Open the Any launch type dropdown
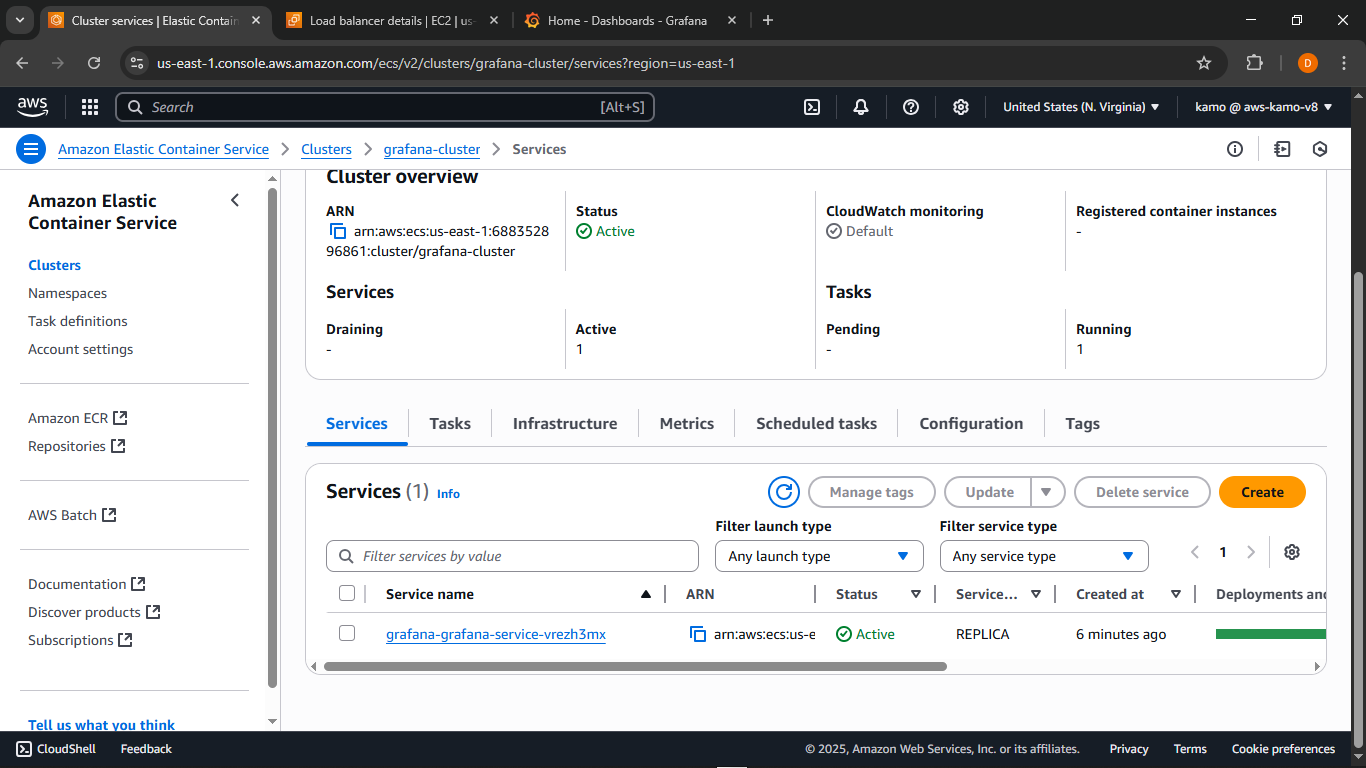This screenshot has width=1366, height=768. [x=819, y=555]
